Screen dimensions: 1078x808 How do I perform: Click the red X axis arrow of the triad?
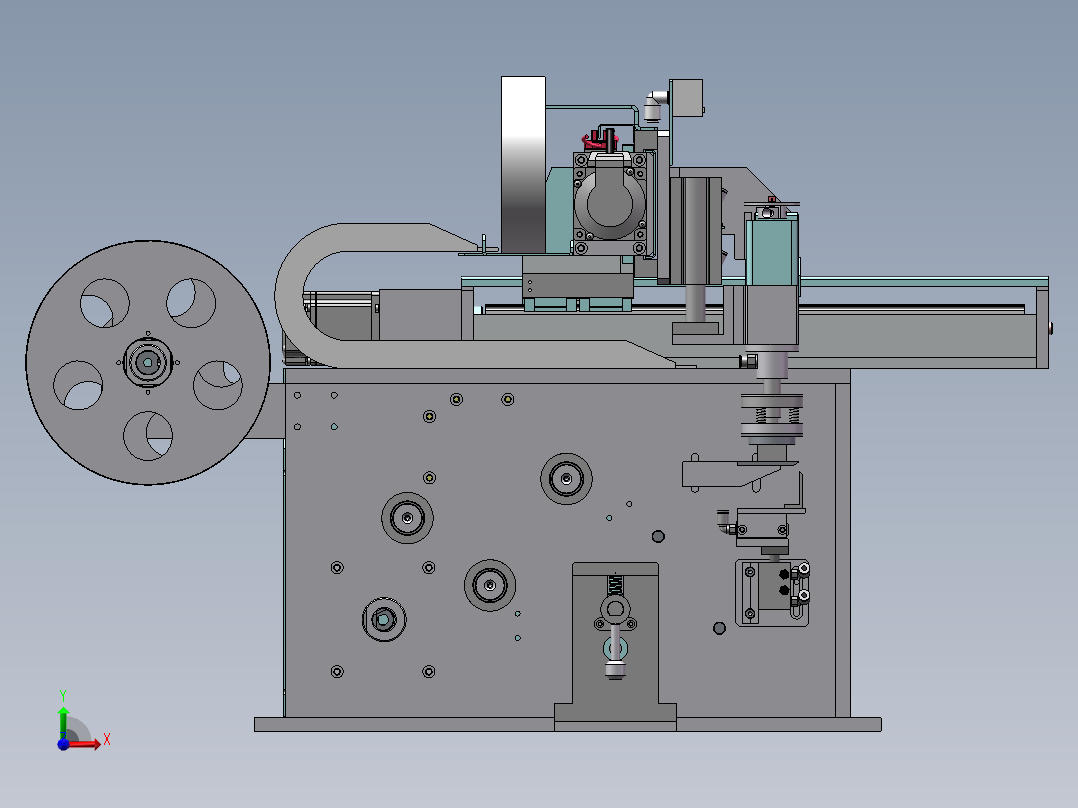click(x=85, y=744)
